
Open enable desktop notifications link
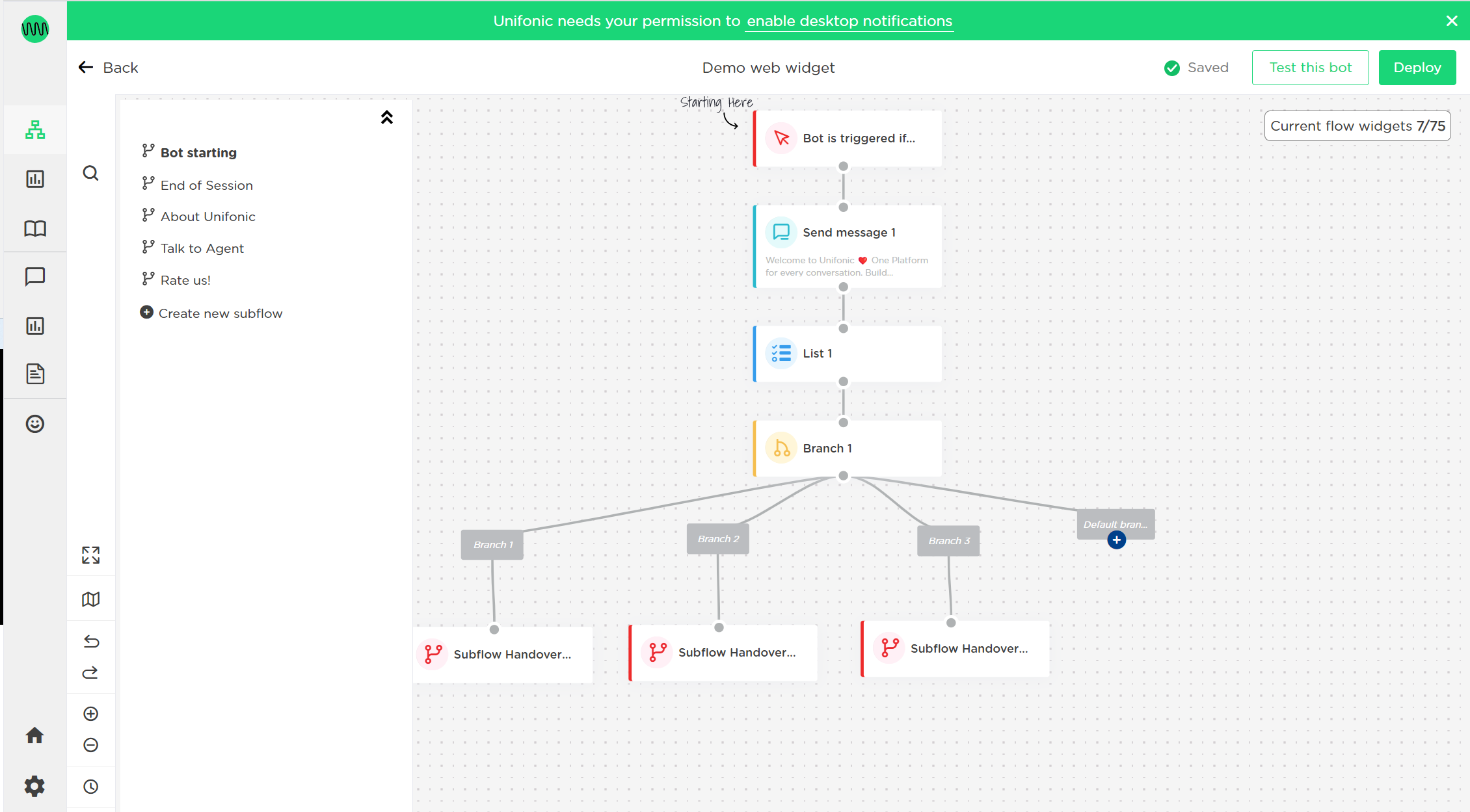click(849, 21)
